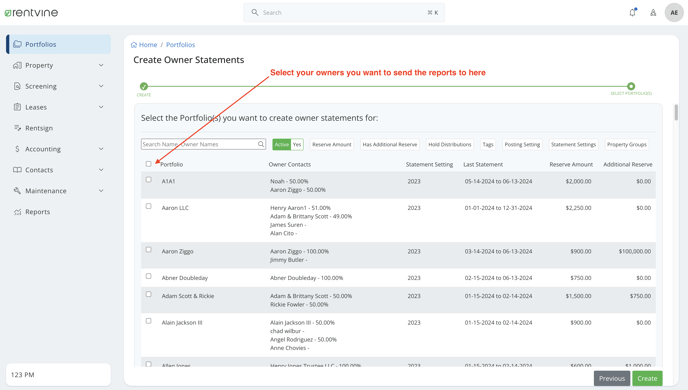Sort by the Last Statement column header
The height and width of the screenshot is (390, 688).
(x=483, y=164)
